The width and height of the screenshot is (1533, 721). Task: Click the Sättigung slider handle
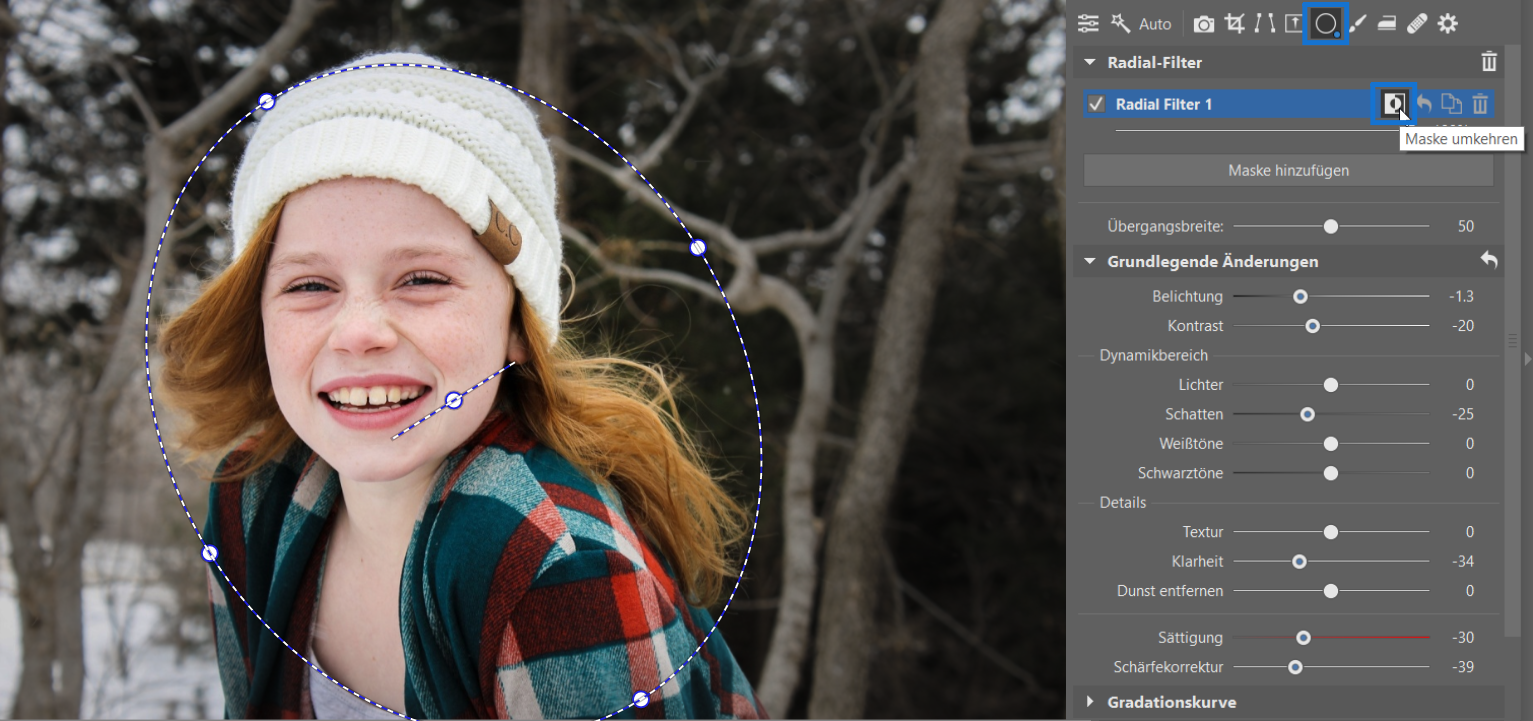pos(1303,637)
